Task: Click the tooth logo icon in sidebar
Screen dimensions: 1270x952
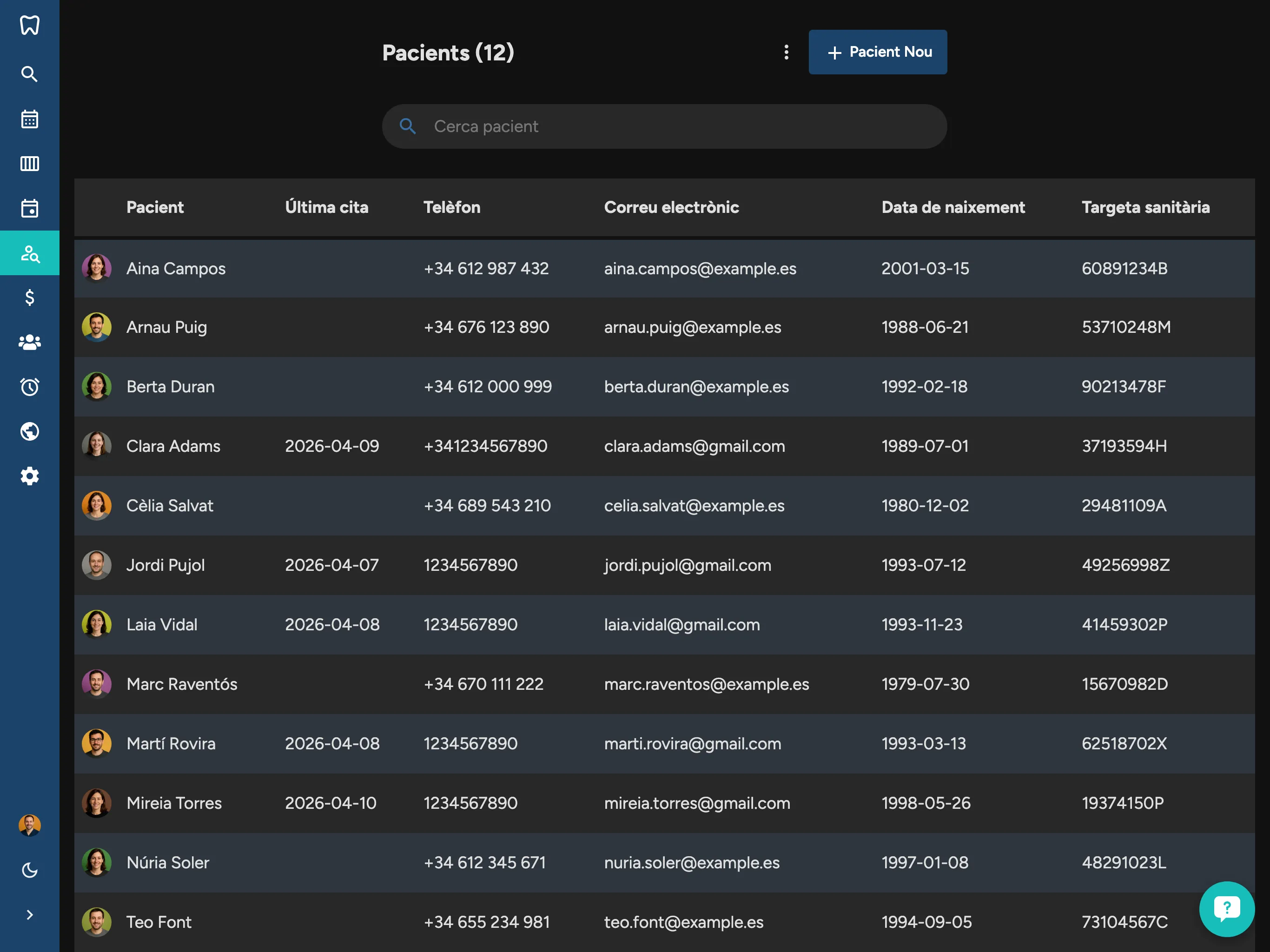Action: pos(29,25)
